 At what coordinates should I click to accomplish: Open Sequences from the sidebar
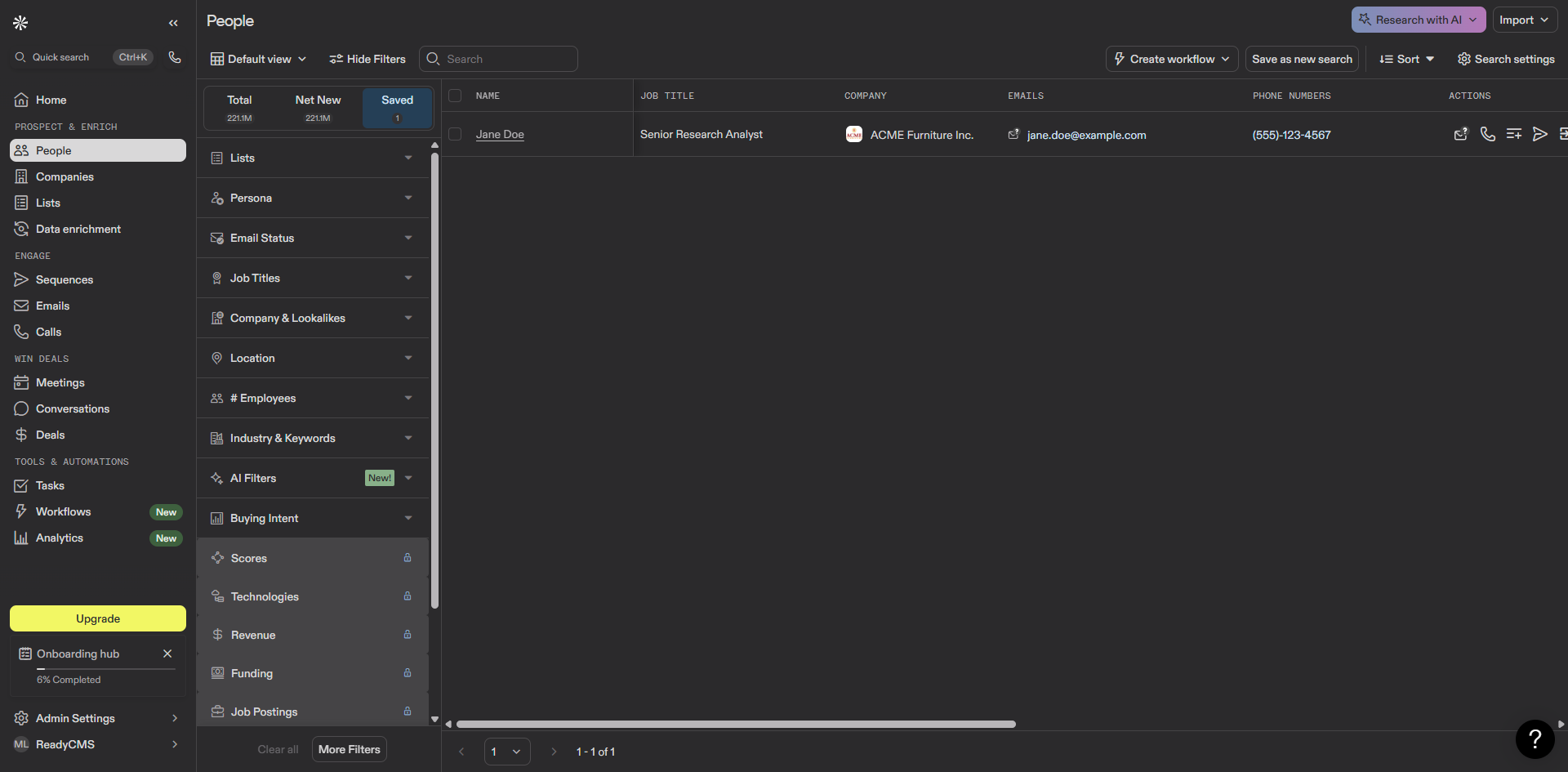click(98, 279)
